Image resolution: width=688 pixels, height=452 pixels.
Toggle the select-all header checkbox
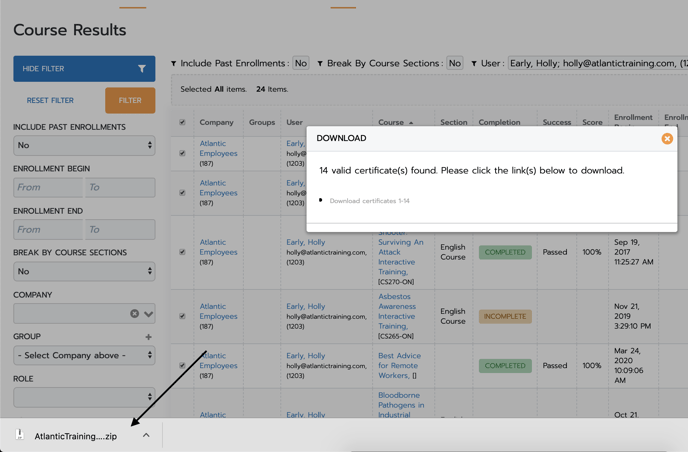click(x=182, y=122)
